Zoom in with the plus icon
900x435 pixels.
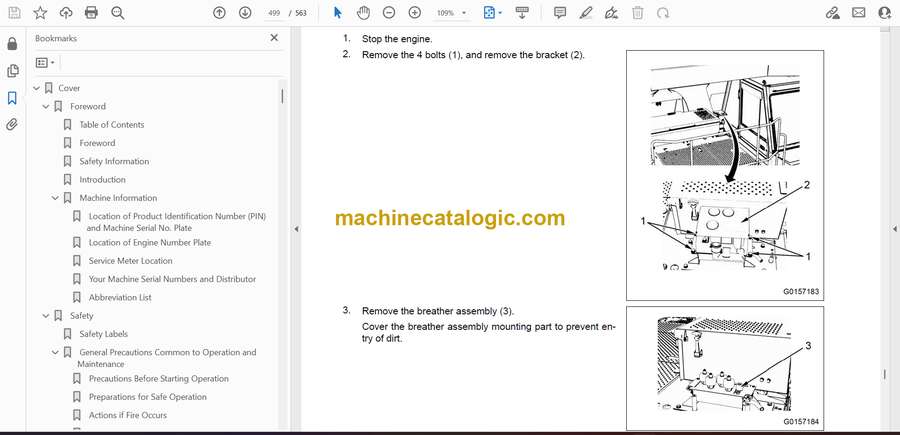pyautogui.click(x=414, y=13)
